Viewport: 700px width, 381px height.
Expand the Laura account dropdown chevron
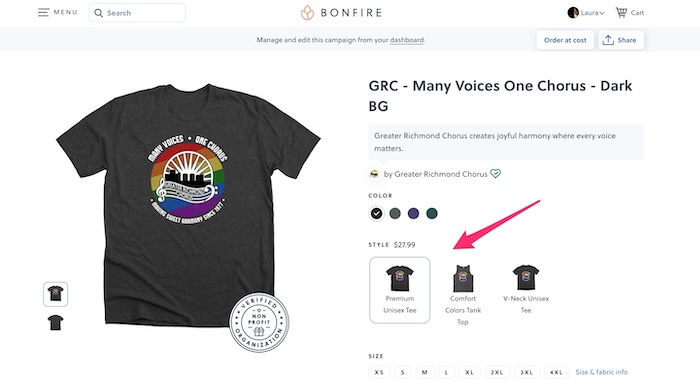tap(602, 13)
